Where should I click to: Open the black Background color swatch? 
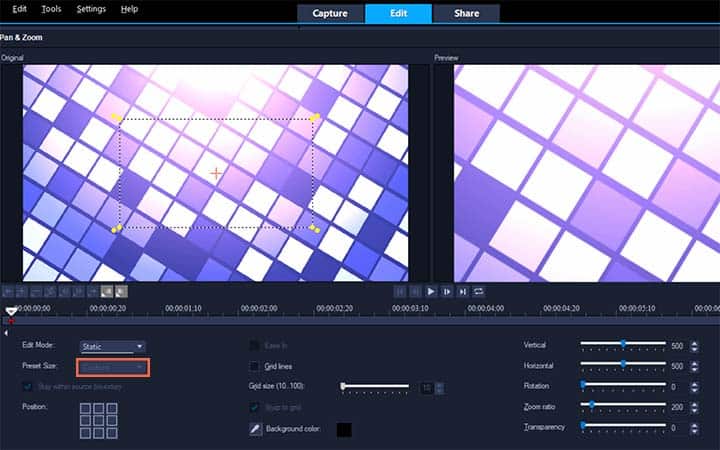coord(344,430)
